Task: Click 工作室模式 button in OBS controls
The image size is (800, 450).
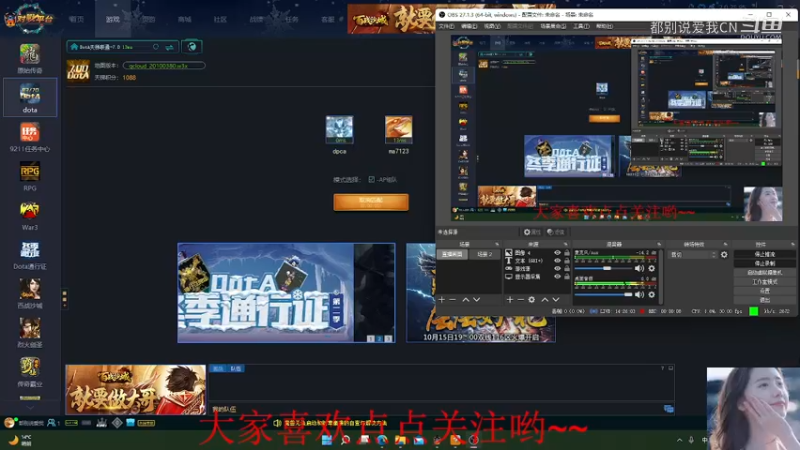Action: (764, 282)
